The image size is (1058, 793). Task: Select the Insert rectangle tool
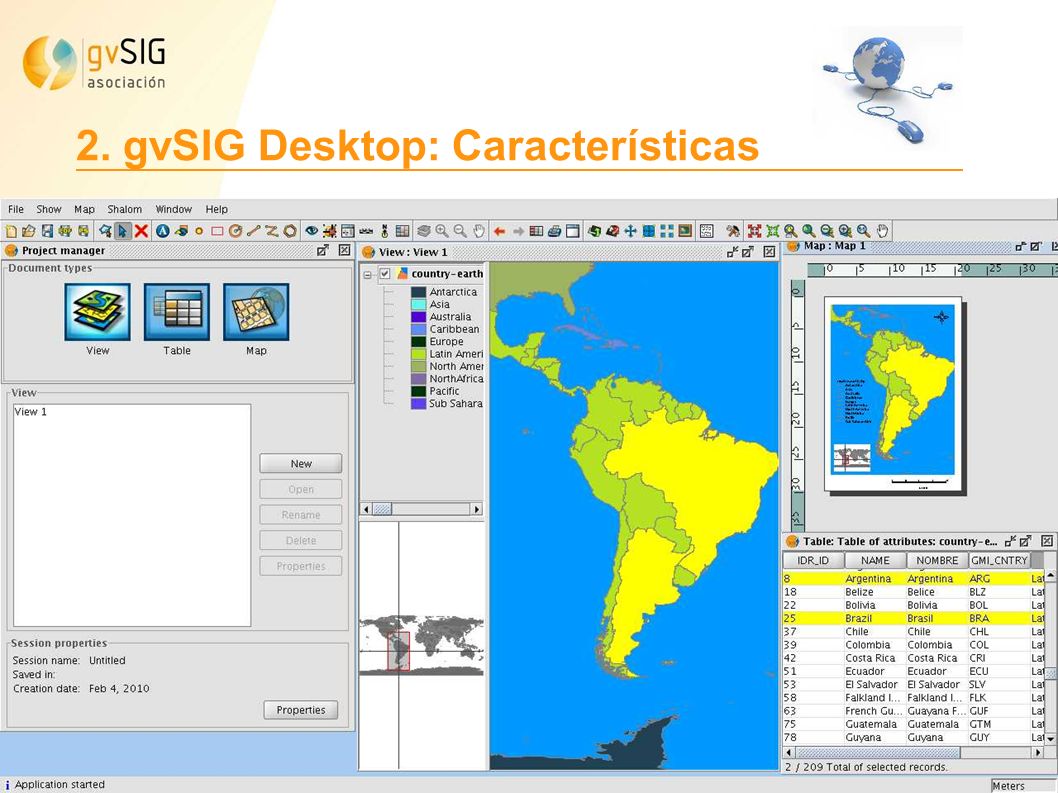[217, 231]
